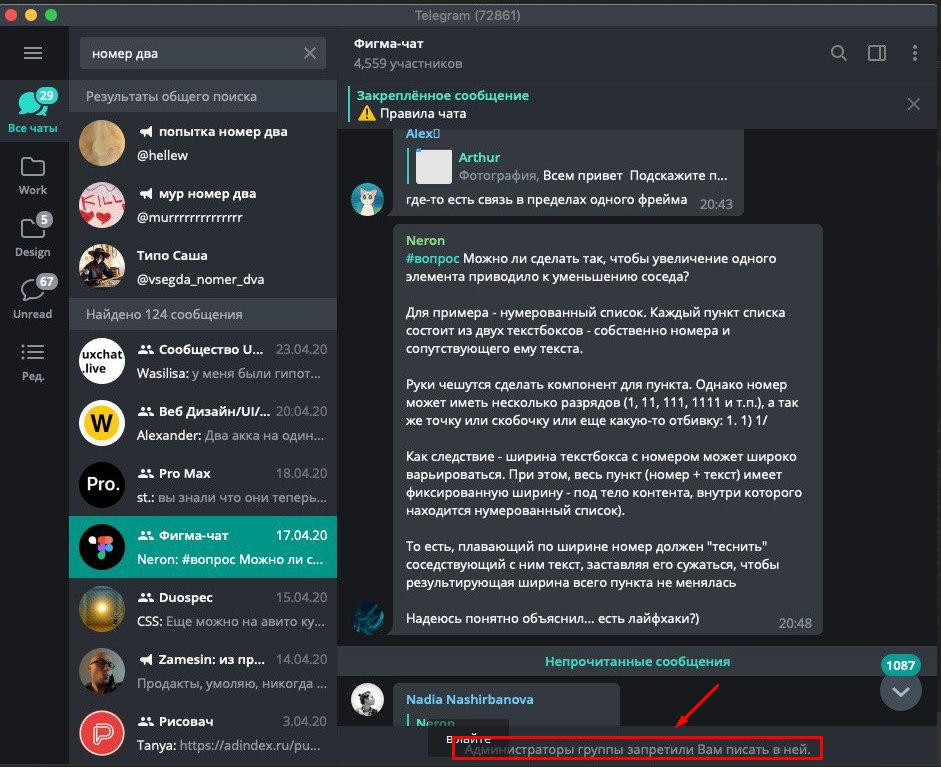The height and width of the screenshot is (767, 941).
Task: Select the "Все чаты" folder tab
Action: tap(33, 110)
